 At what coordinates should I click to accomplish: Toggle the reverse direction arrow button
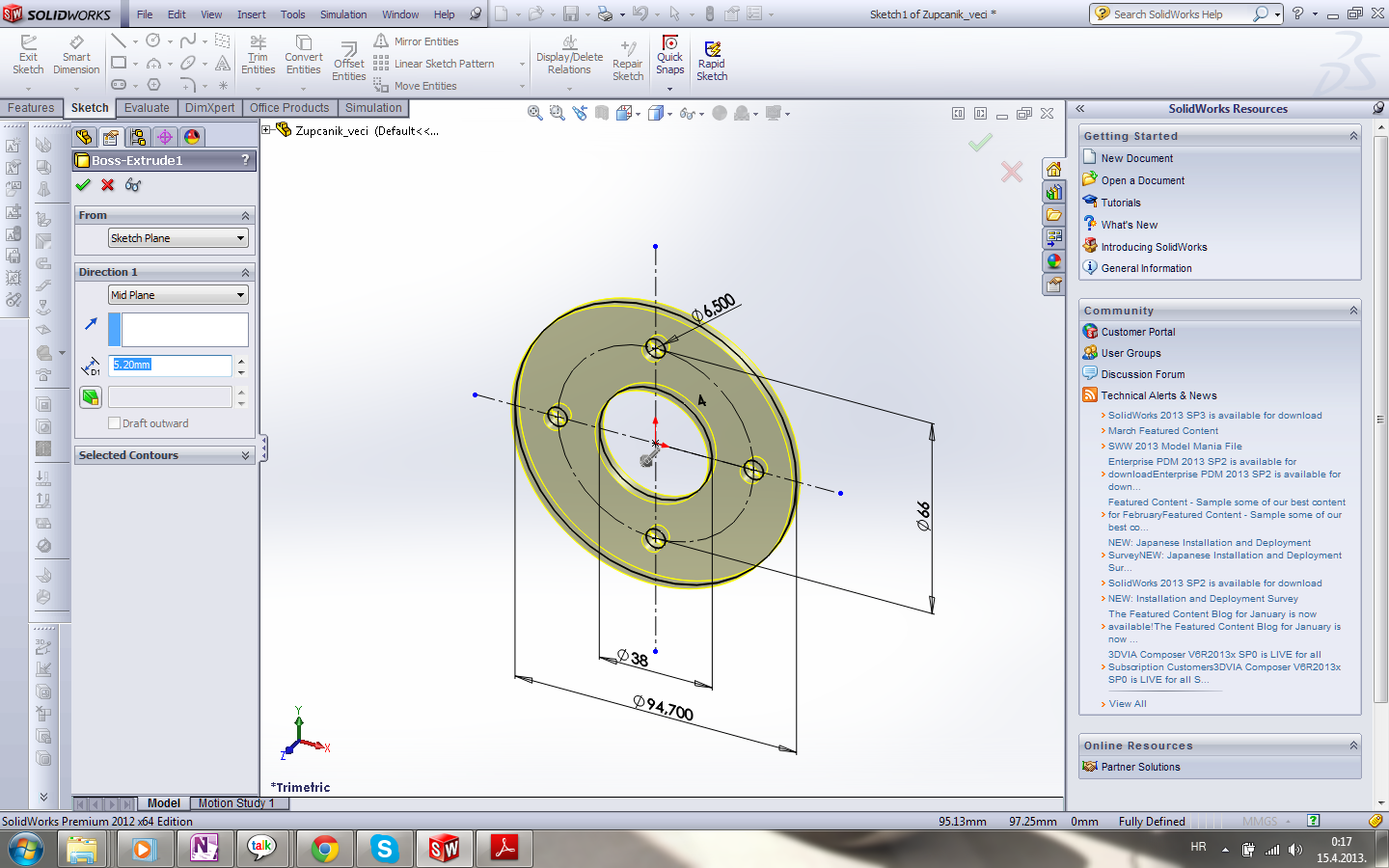(91, 324)
